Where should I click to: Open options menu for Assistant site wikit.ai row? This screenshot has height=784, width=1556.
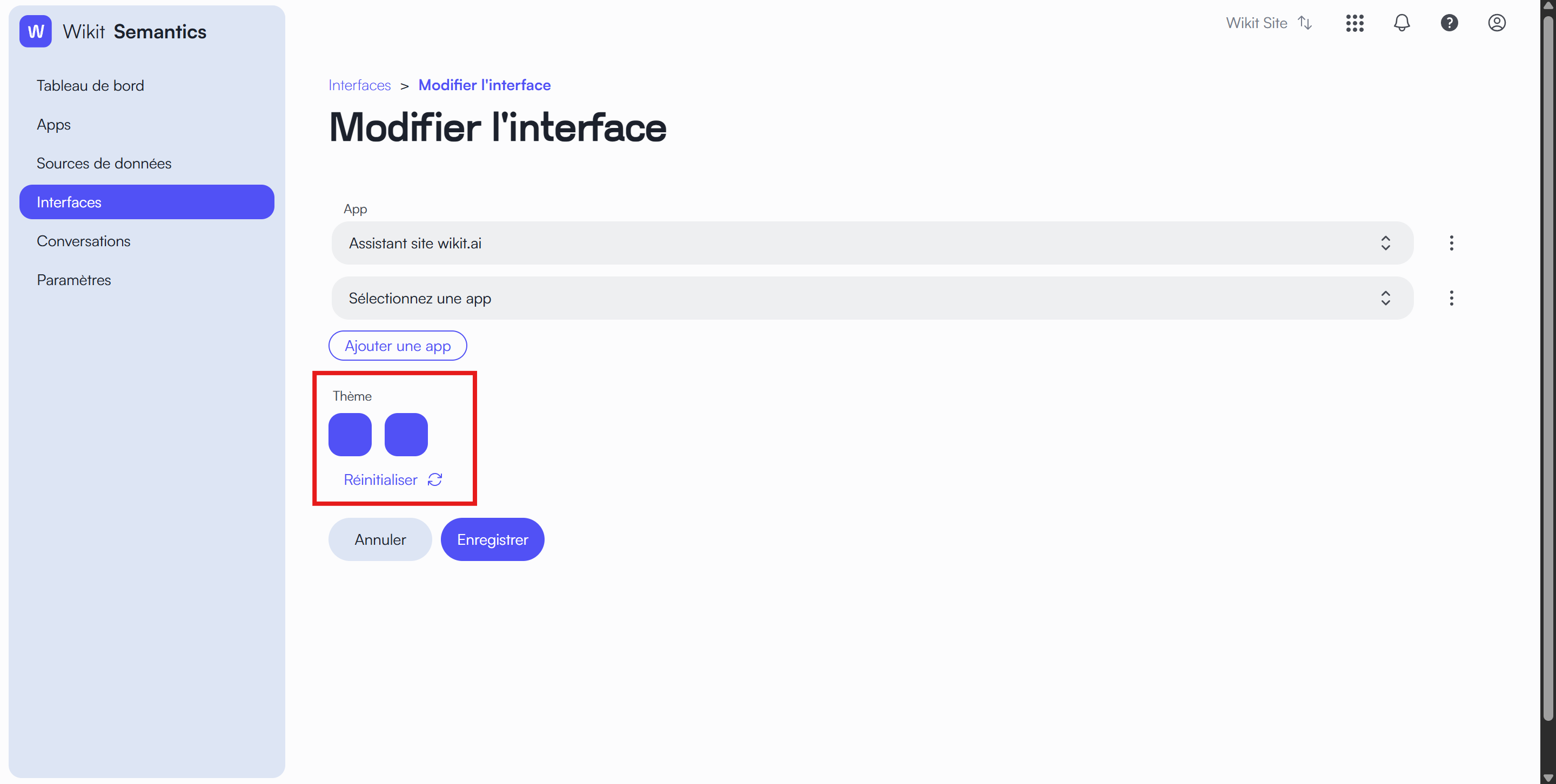coord(1452,243)
